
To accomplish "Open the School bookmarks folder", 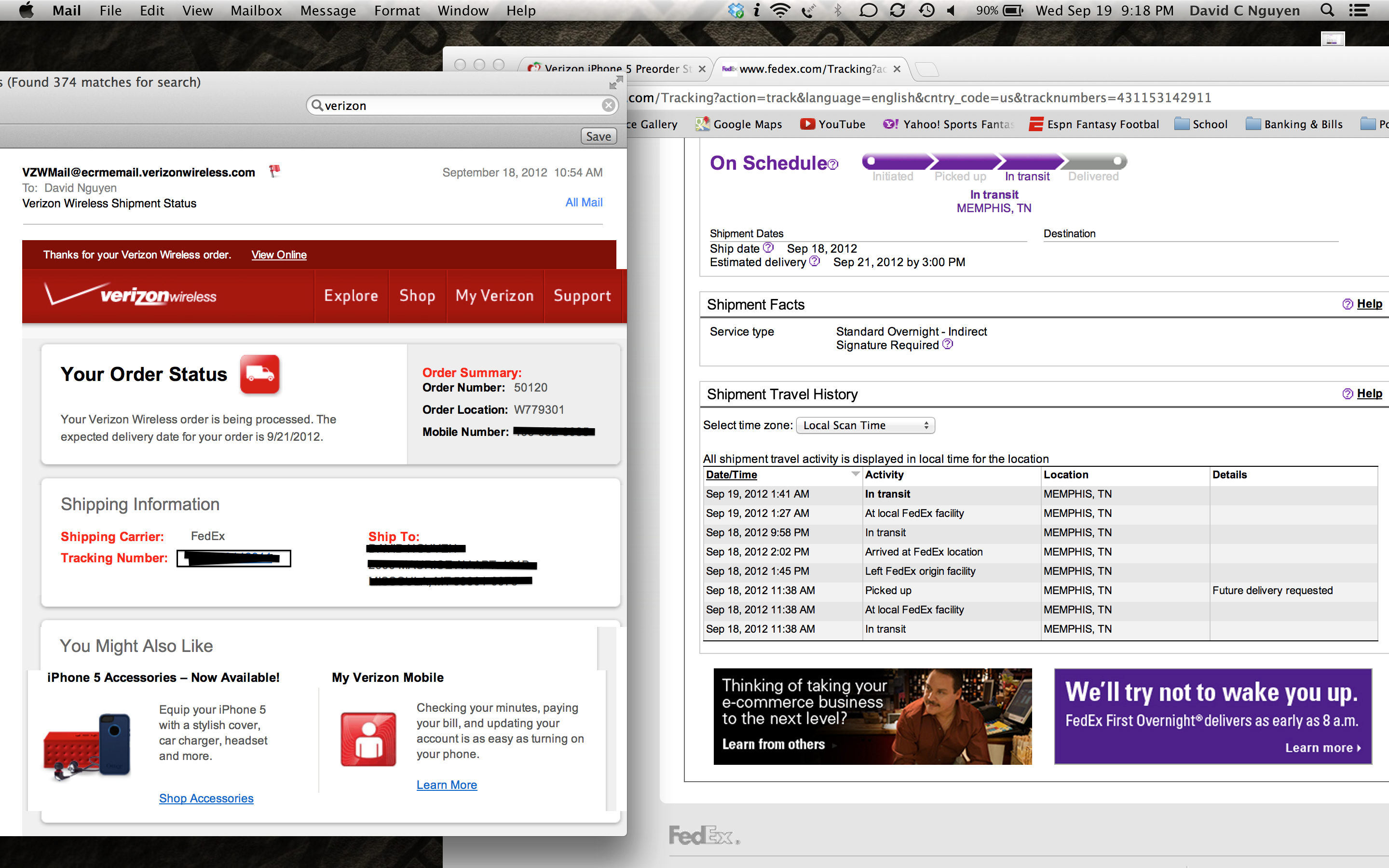I will point(1201,124).
